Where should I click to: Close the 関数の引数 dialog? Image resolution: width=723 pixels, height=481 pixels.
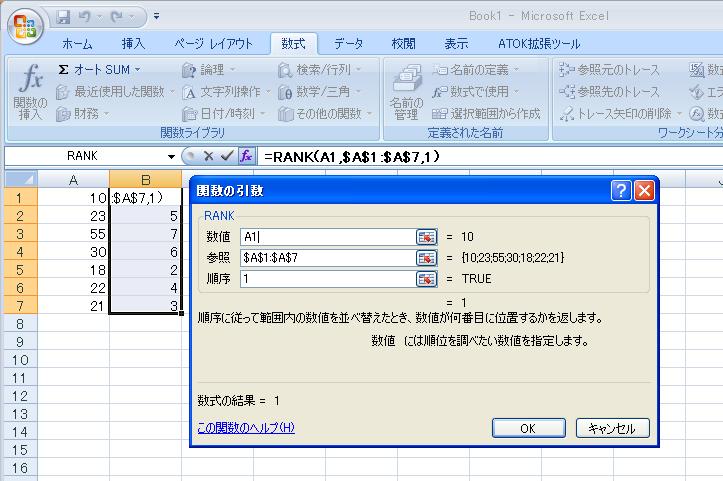pyautogui.click(x=644, y=190)
